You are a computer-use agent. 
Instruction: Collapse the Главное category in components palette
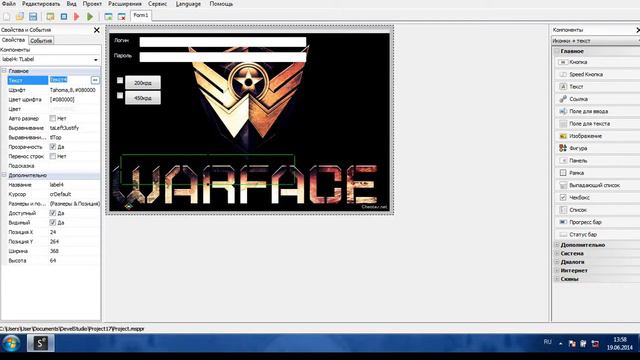pyautogui.click(x=557, y=51)
